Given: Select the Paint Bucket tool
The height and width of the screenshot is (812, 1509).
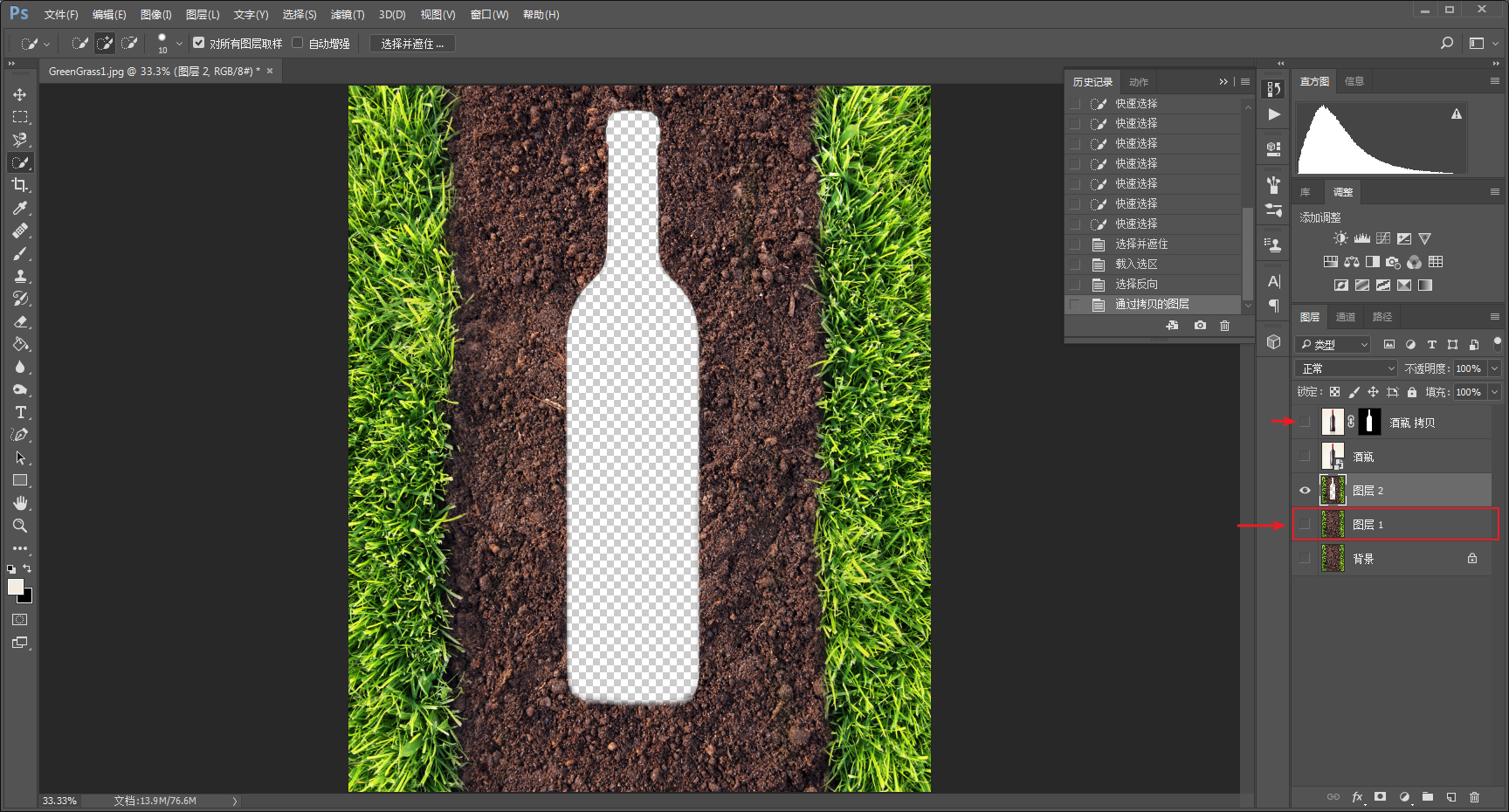Looking at the screenshot, I should [x=20, y=344].
